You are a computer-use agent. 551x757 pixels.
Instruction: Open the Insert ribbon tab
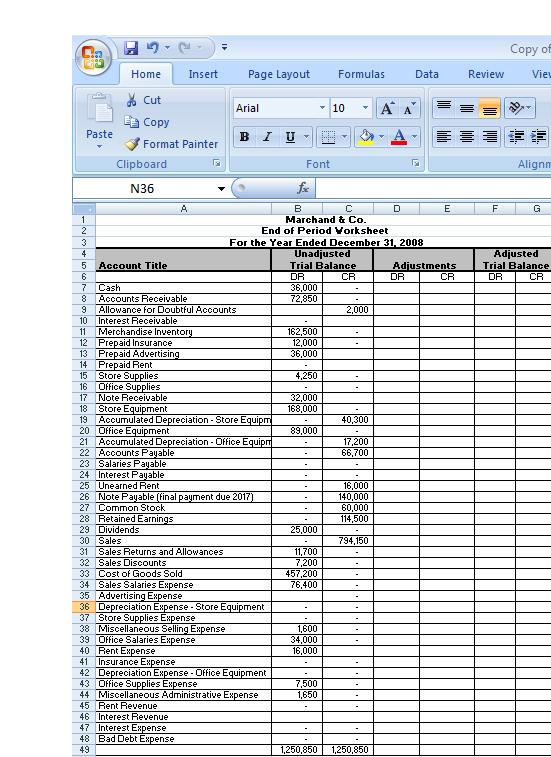203,74
